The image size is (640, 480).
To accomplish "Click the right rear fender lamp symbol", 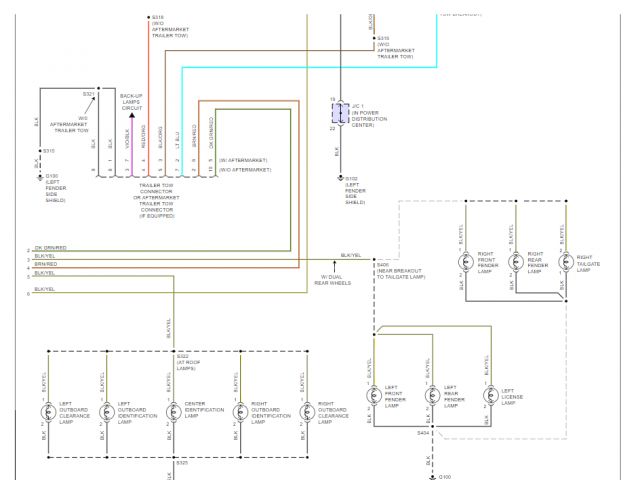I will 515,262.
